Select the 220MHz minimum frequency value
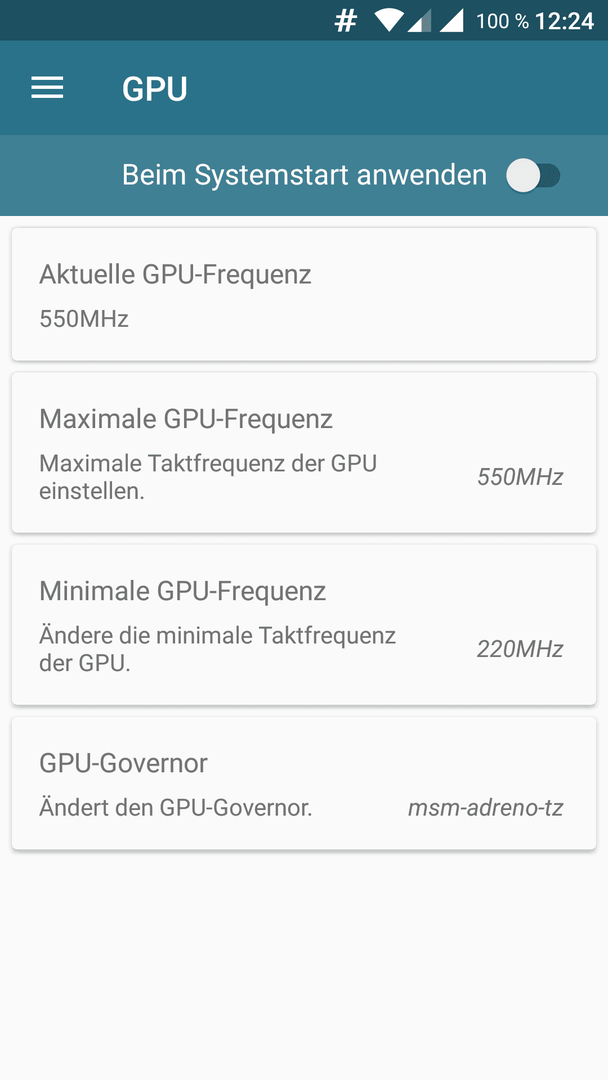The image size is (608, 1080). pos(521,649)
